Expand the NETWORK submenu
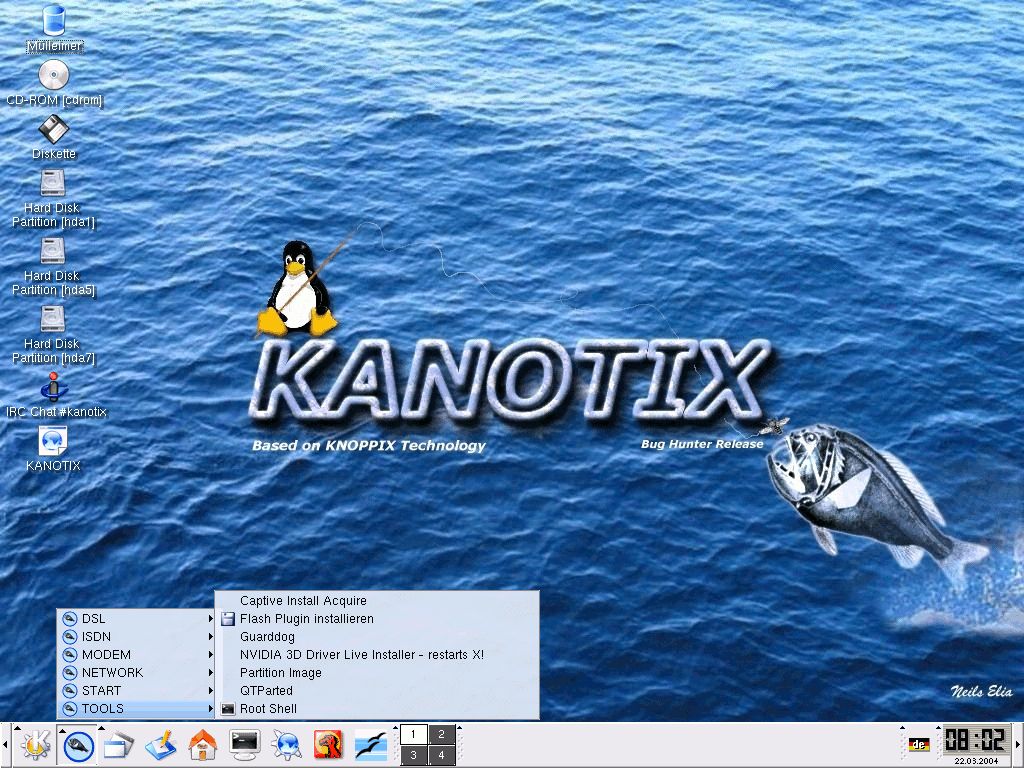 pyautogui.click(x=136, y=673)
